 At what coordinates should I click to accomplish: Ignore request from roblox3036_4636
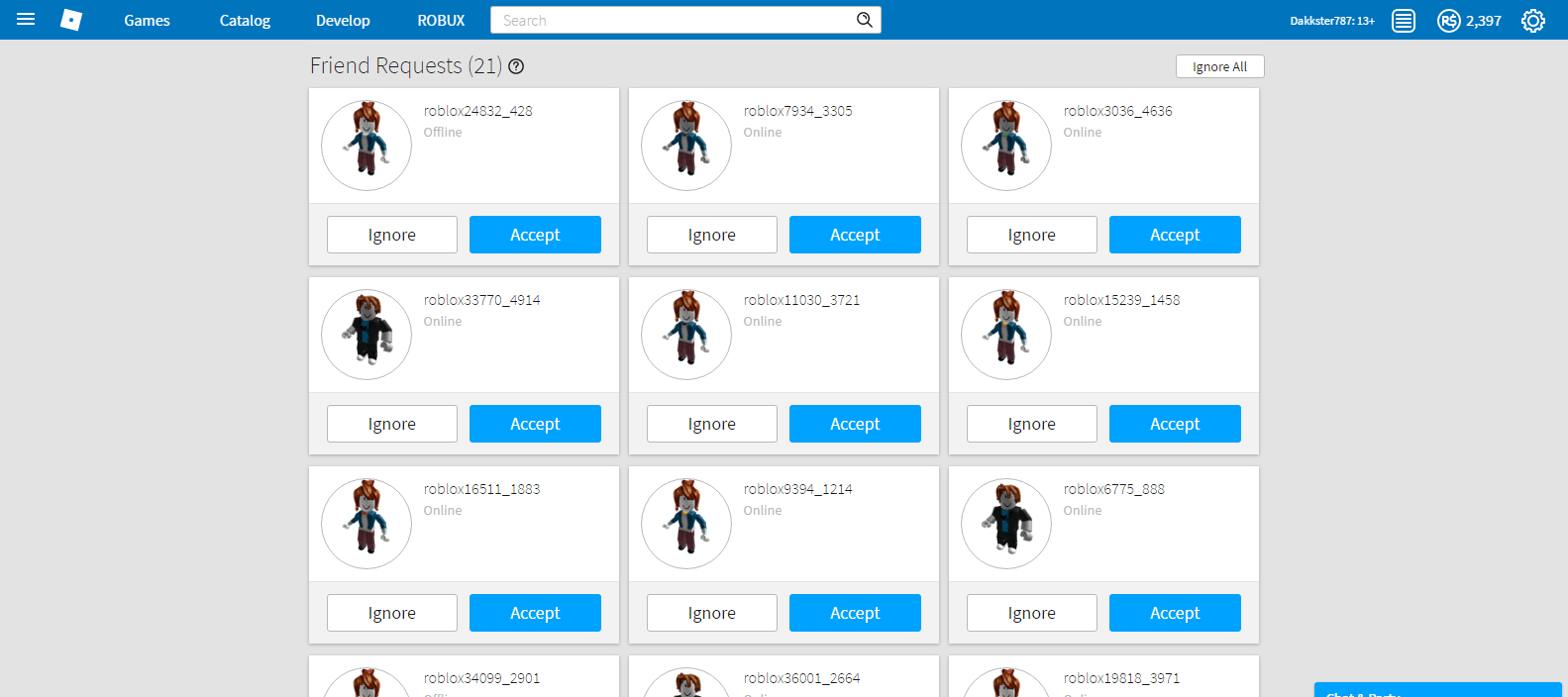1032,235
